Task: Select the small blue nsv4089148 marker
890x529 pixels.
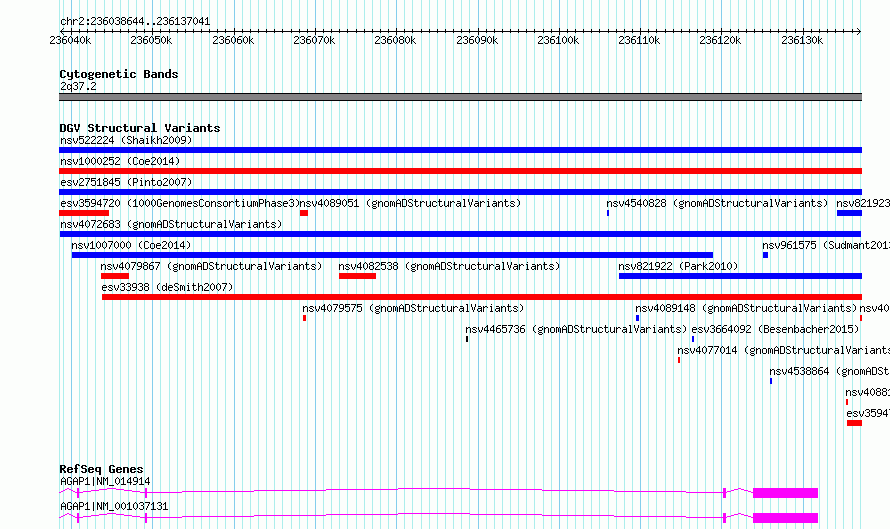Action: (x=637, y=318)
